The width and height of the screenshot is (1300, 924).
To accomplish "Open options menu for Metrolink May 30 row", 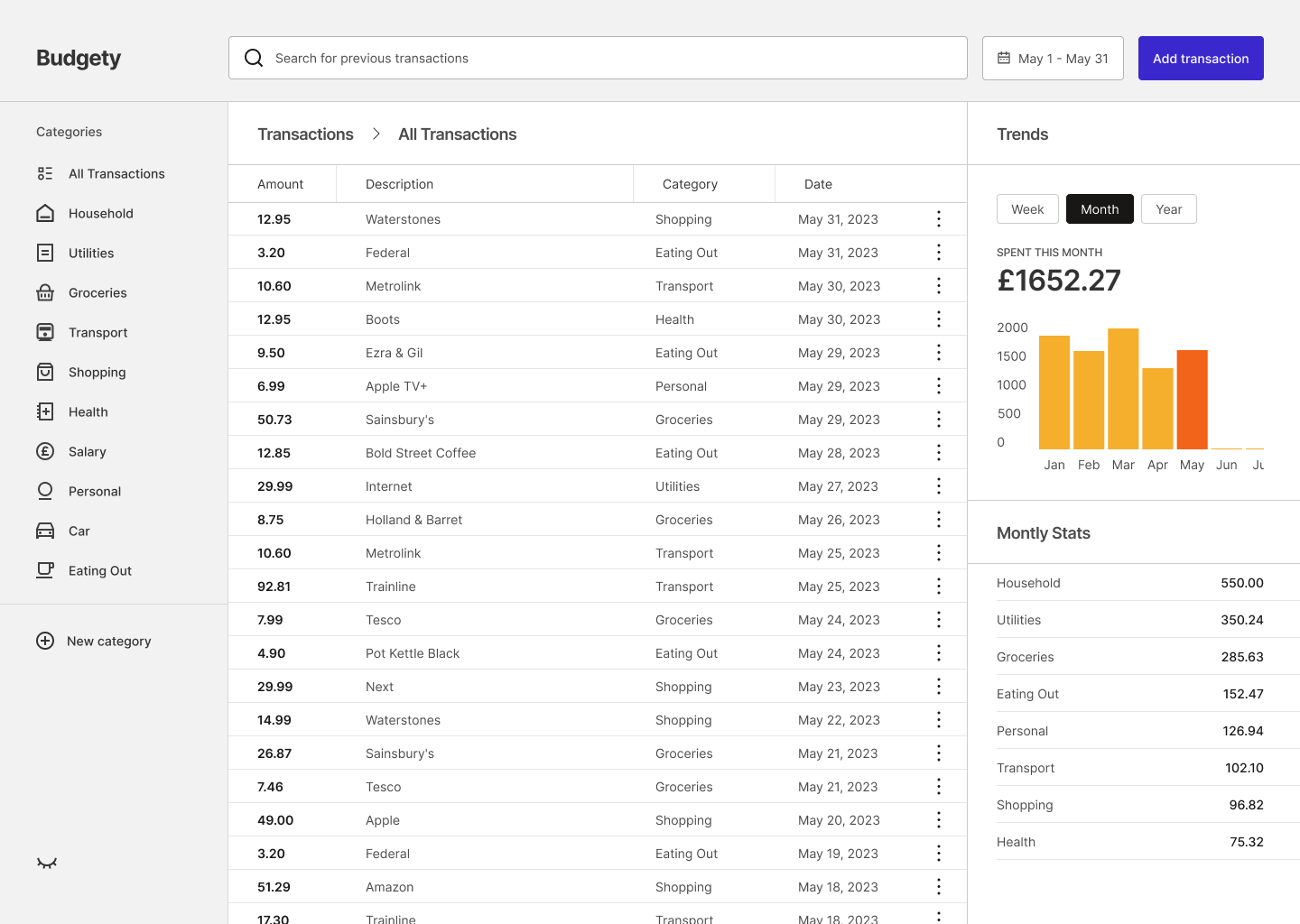I will [939, 286].
